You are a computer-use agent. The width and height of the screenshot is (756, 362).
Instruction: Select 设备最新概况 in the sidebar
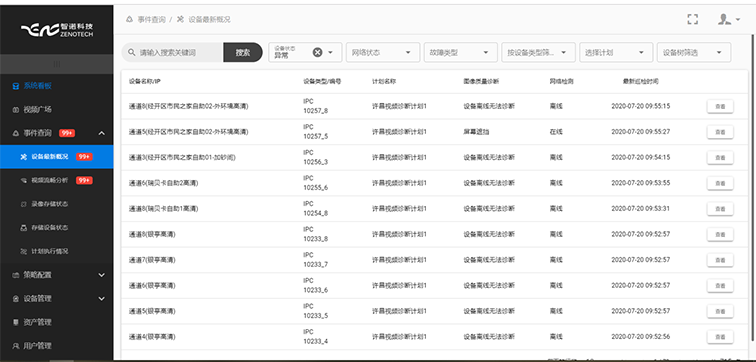pyautogui.click(x=57, y=157)
